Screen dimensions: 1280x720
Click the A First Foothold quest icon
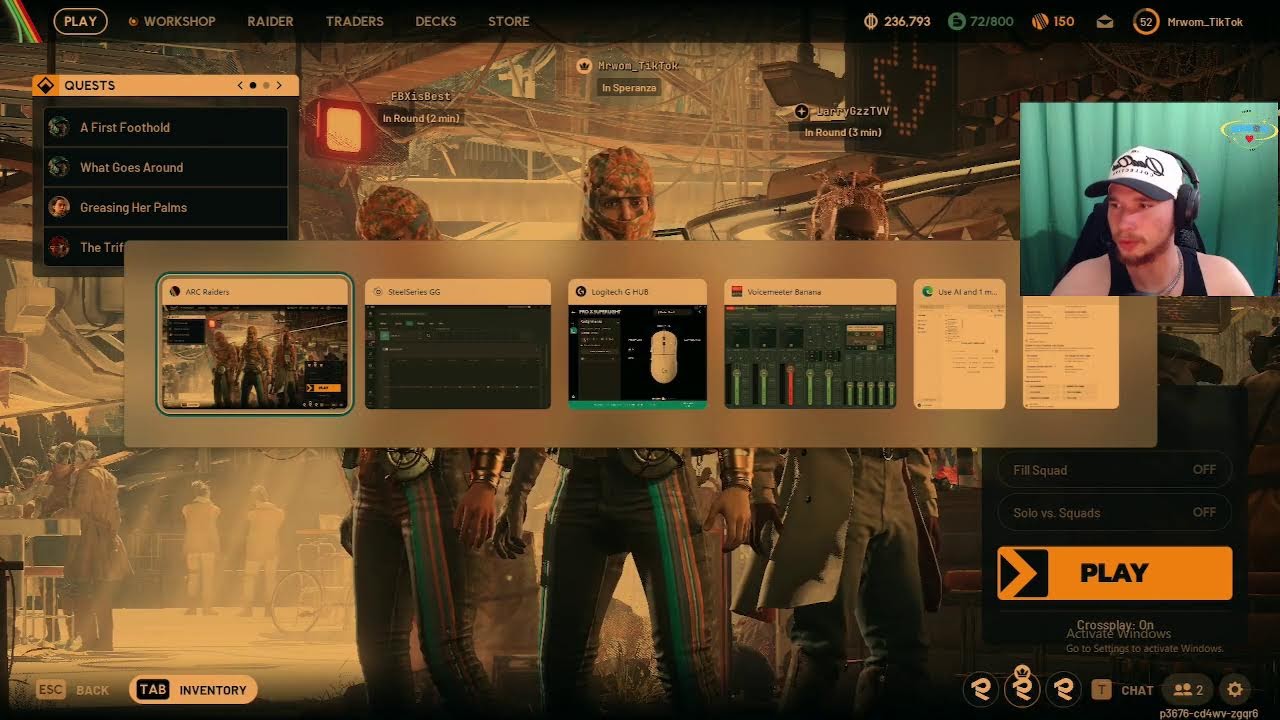[59, 127]
